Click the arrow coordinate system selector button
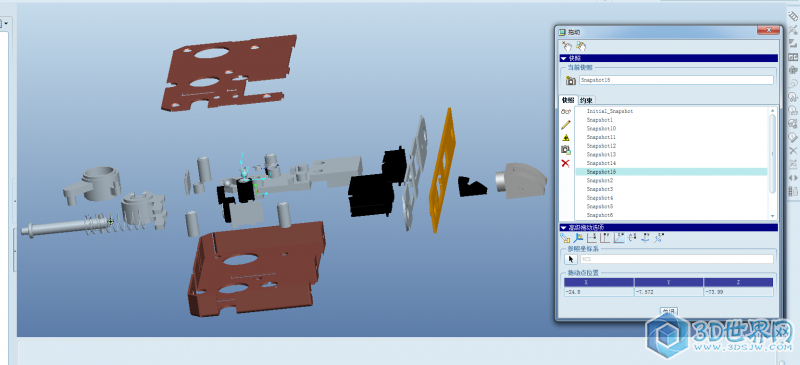 [x=571, y=259]
